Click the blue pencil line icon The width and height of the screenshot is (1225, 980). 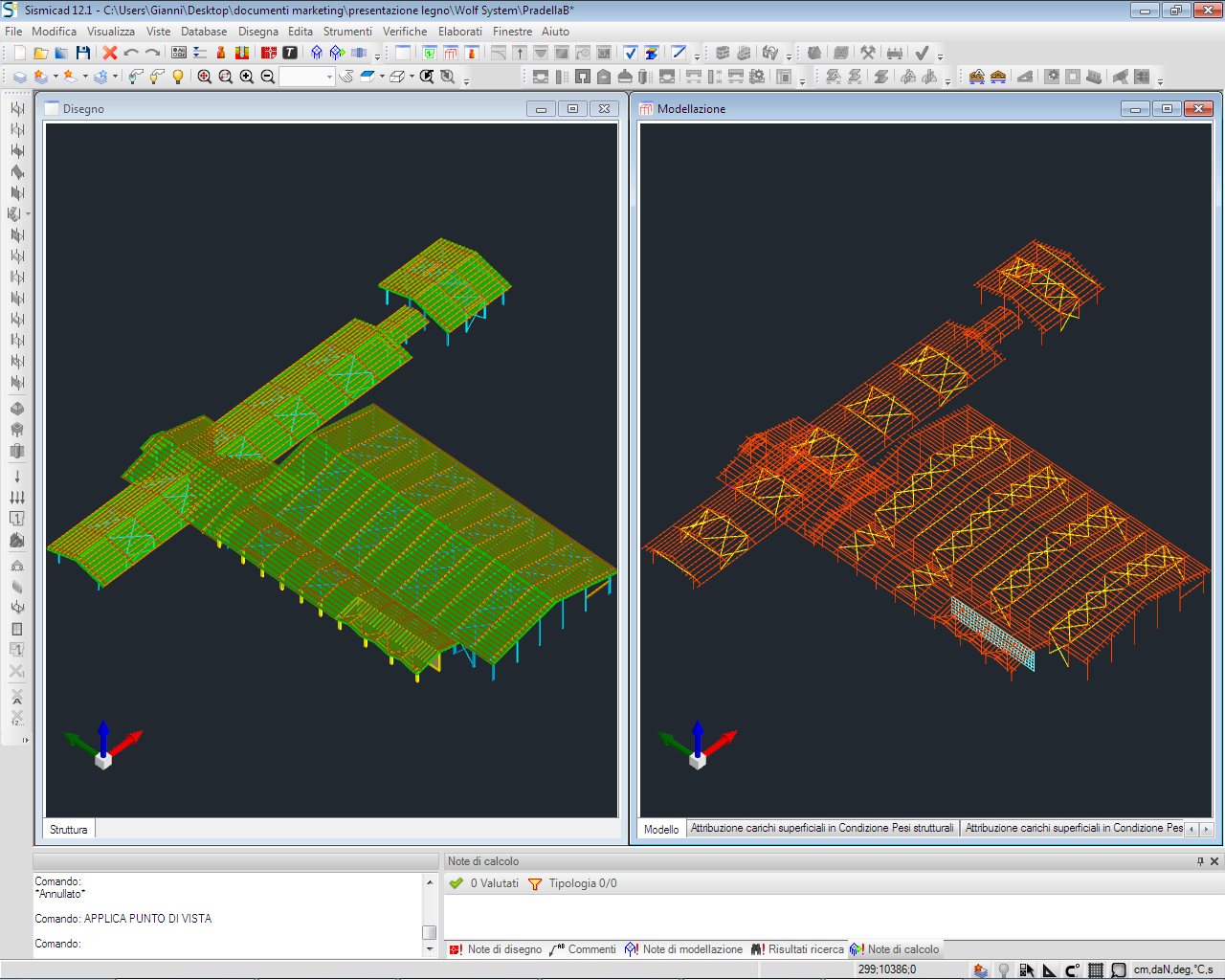point(679,53)
